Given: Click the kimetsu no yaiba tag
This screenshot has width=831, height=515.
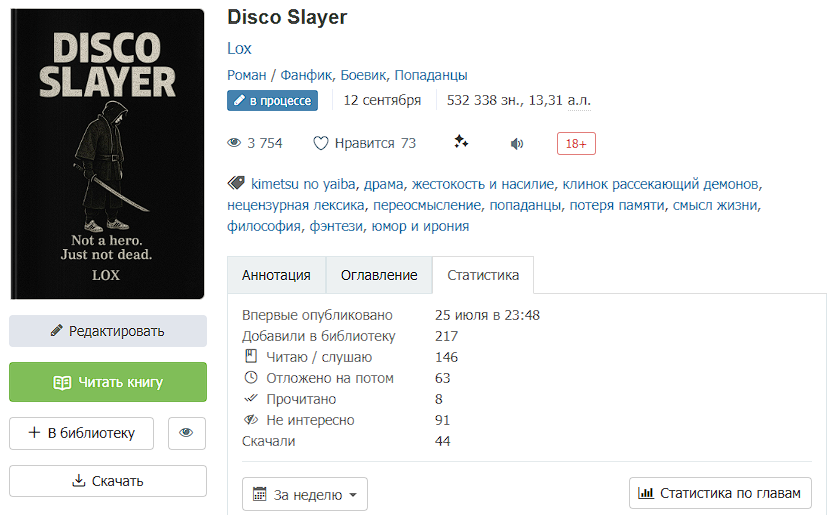Looking at the screenshot, I should click(x=303, y=184).
